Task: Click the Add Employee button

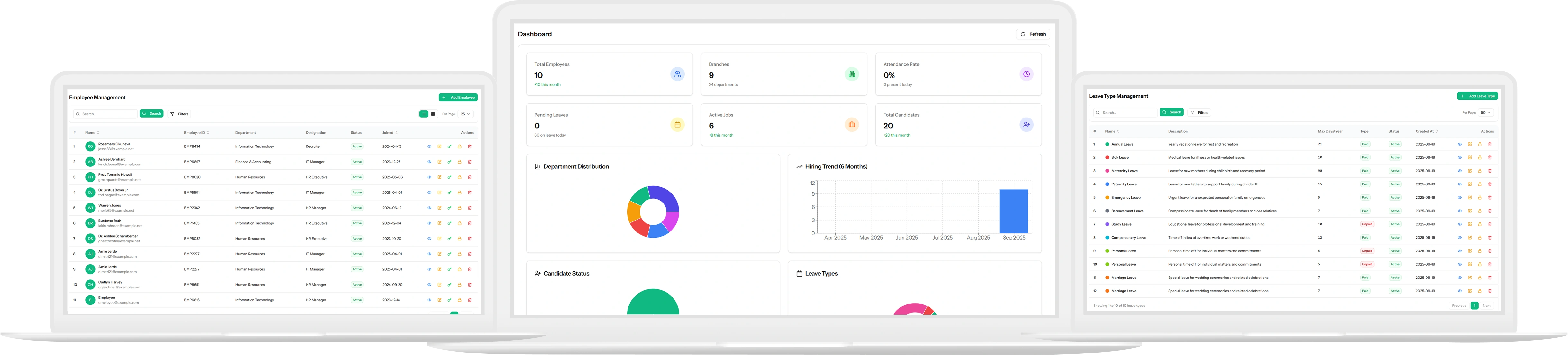Action: pos(458,97)
